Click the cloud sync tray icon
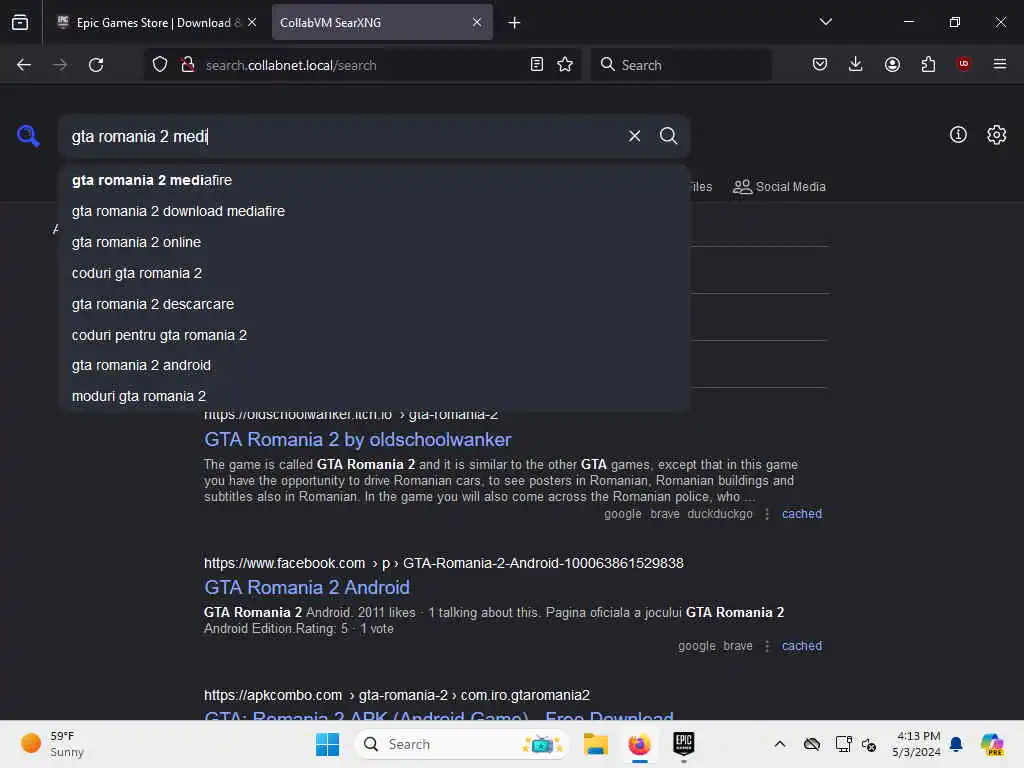 (x=812, y=744)
